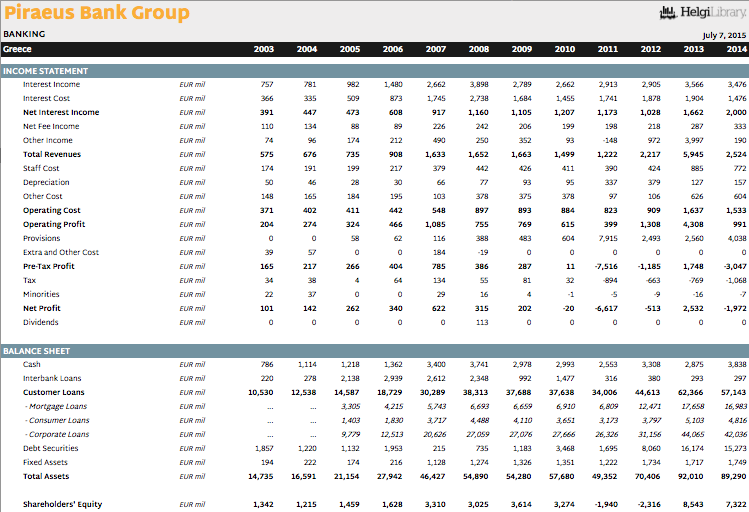The width and height of the screenshot is (749, 512).
Task: Click Fixed Assets 2007 value 1,128
Action: (x=436, y=462)
